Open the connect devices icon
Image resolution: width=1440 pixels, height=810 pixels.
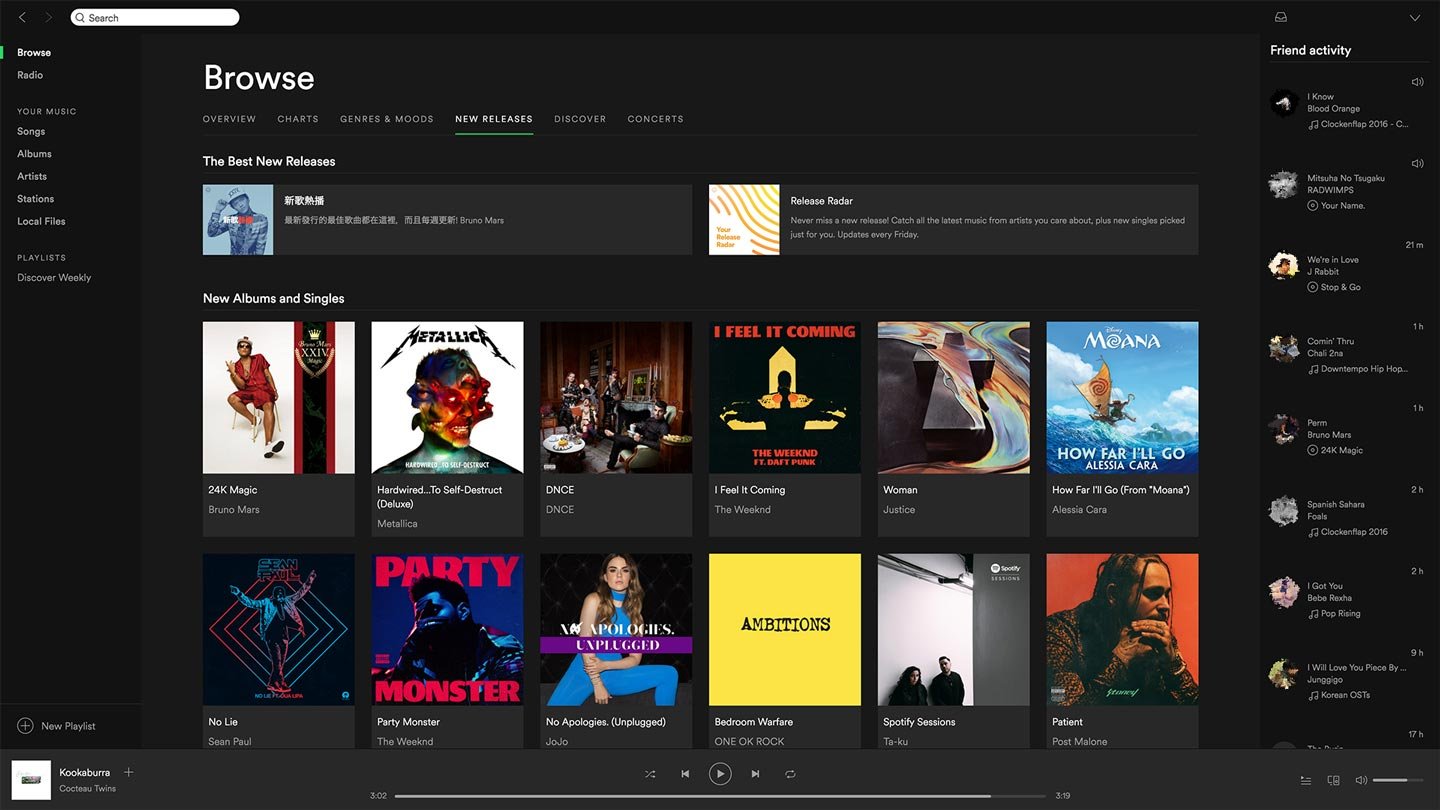(x=1333, y=780)
